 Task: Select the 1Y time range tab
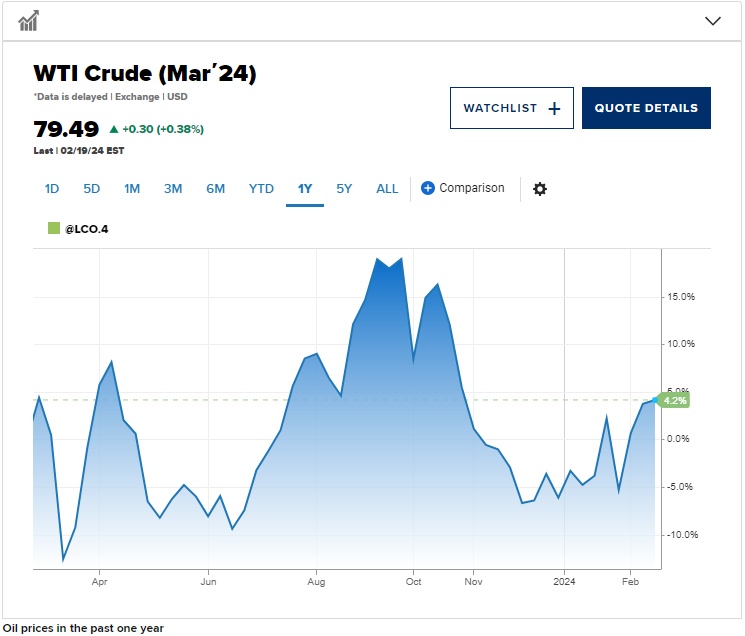305,188
